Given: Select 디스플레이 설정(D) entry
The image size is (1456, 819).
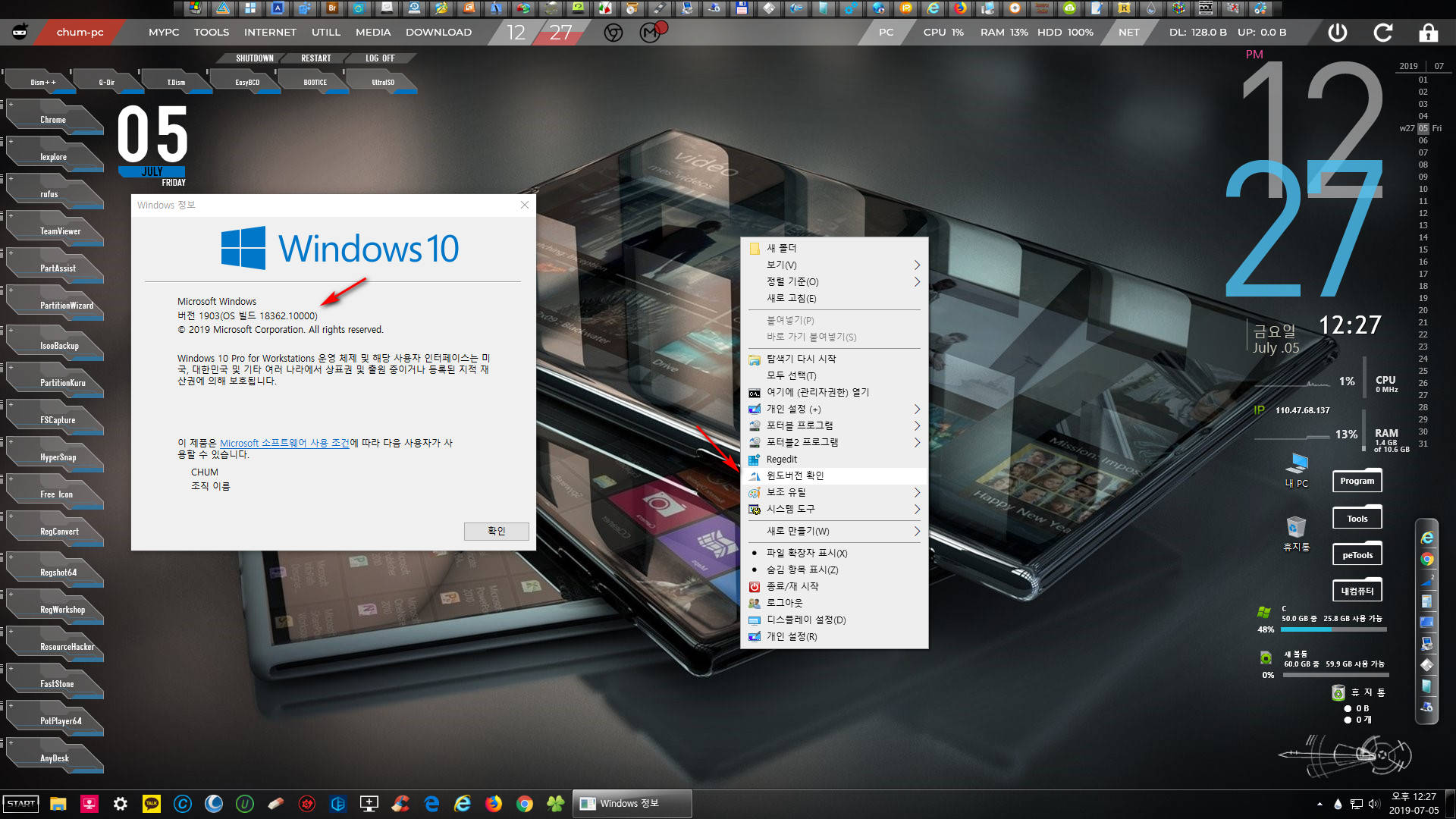Looking at the screenshot, I should [x=834, y=620].
